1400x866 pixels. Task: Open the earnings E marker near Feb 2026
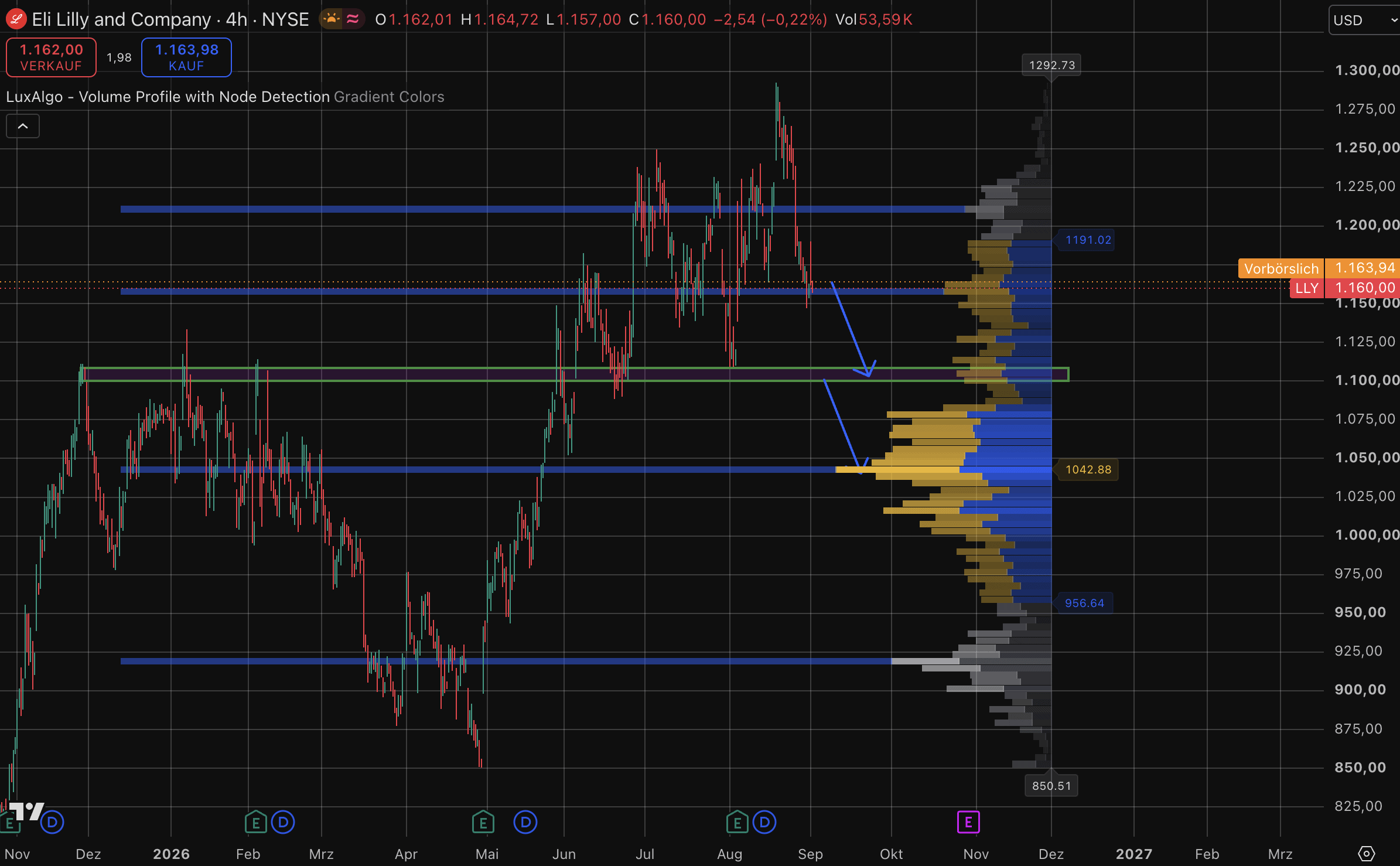click(x=256, y=822)
